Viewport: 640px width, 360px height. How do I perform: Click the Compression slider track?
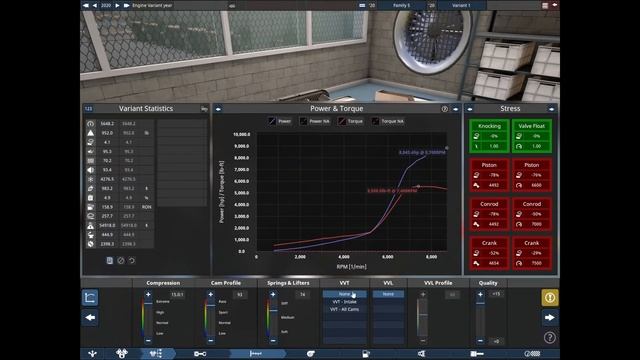click(148, 318)
